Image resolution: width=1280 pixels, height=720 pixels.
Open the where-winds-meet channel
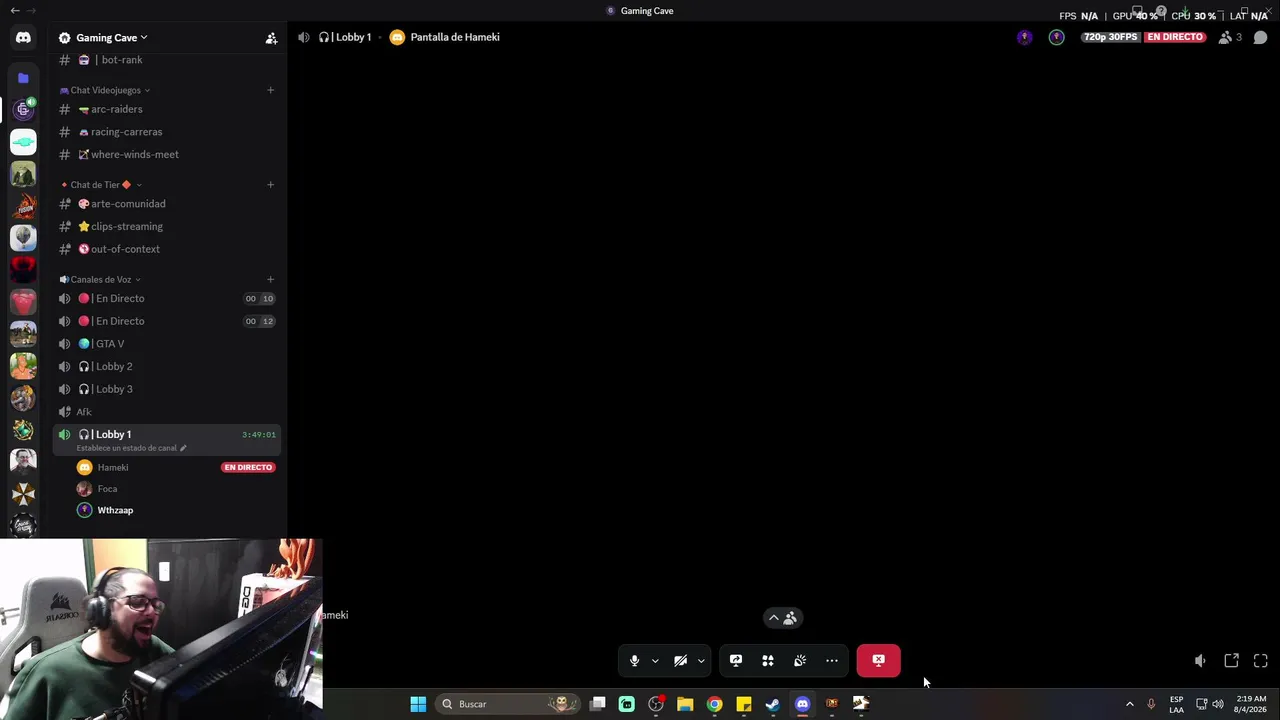point(167,155)
